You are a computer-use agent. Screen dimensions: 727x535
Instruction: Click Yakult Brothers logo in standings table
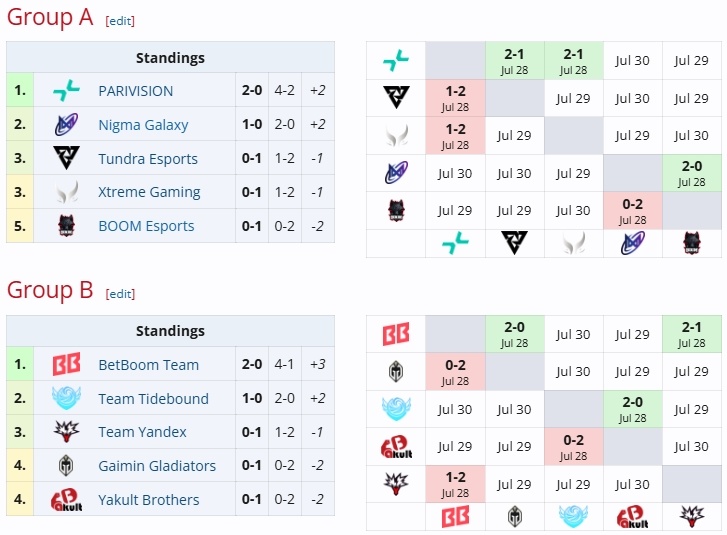tap(66, 500)
